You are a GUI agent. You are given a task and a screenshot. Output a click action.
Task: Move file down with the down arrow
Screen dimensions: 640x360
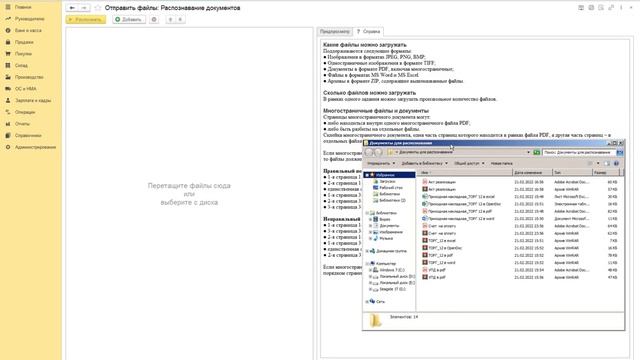(180, 20)
